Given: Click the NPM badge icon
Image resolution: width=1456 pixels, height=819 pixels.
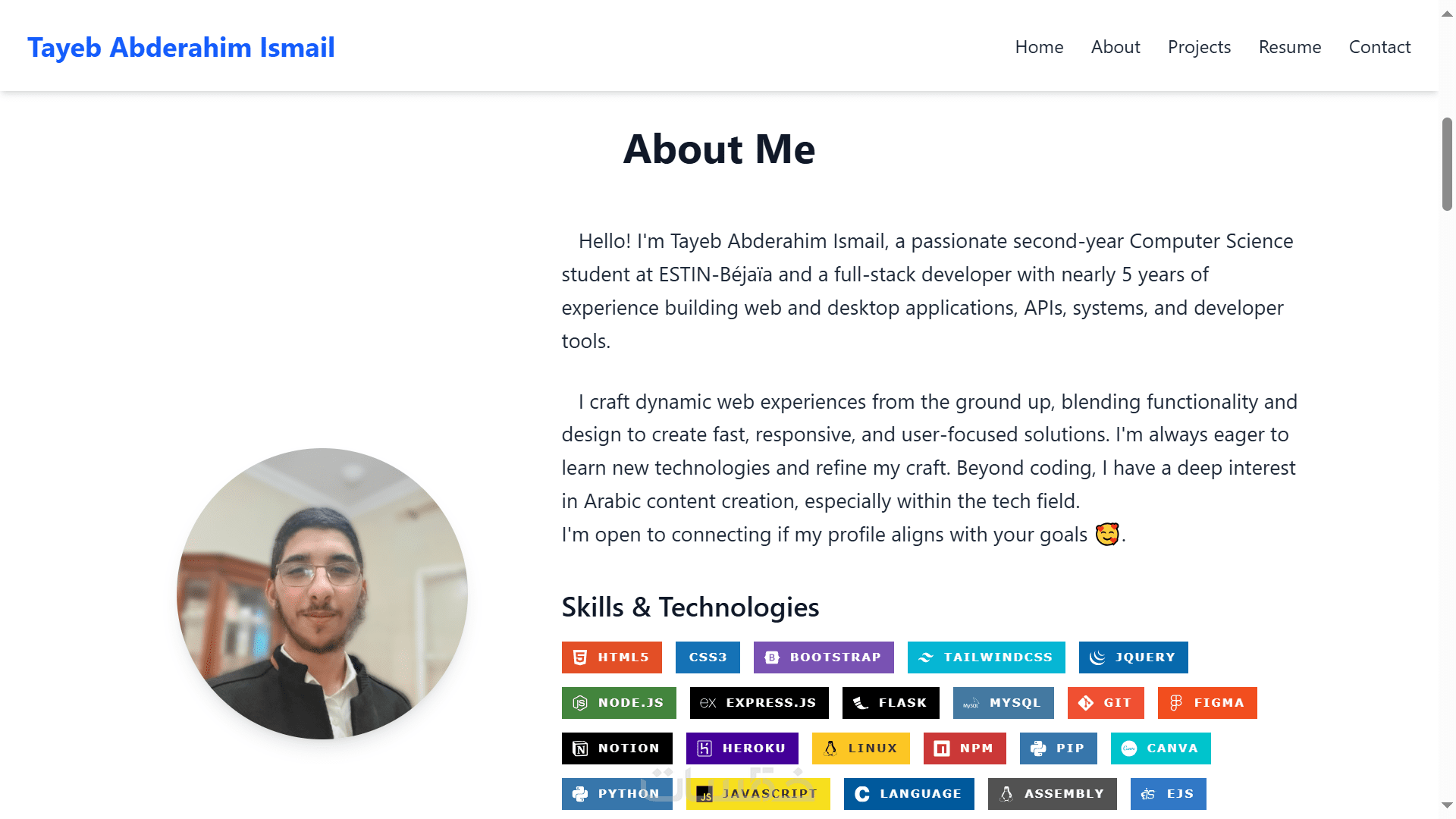Looking at the screenshot, I should point(942,748).
